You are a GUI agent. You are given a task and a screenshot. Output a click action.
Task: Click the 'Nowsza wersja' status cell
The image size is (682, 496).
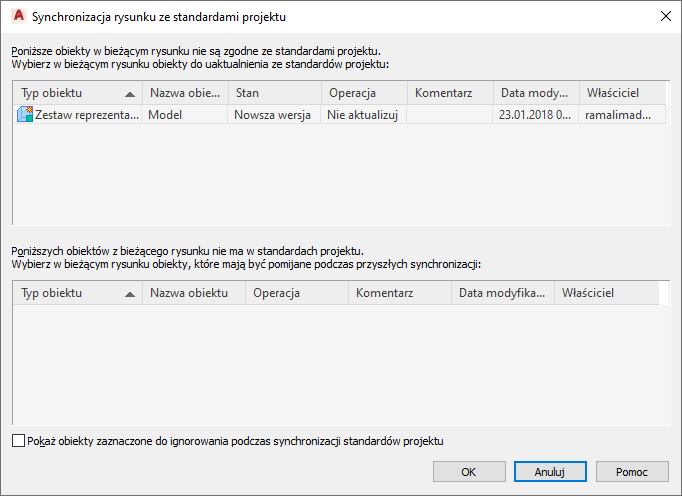[x=274, y=115]
